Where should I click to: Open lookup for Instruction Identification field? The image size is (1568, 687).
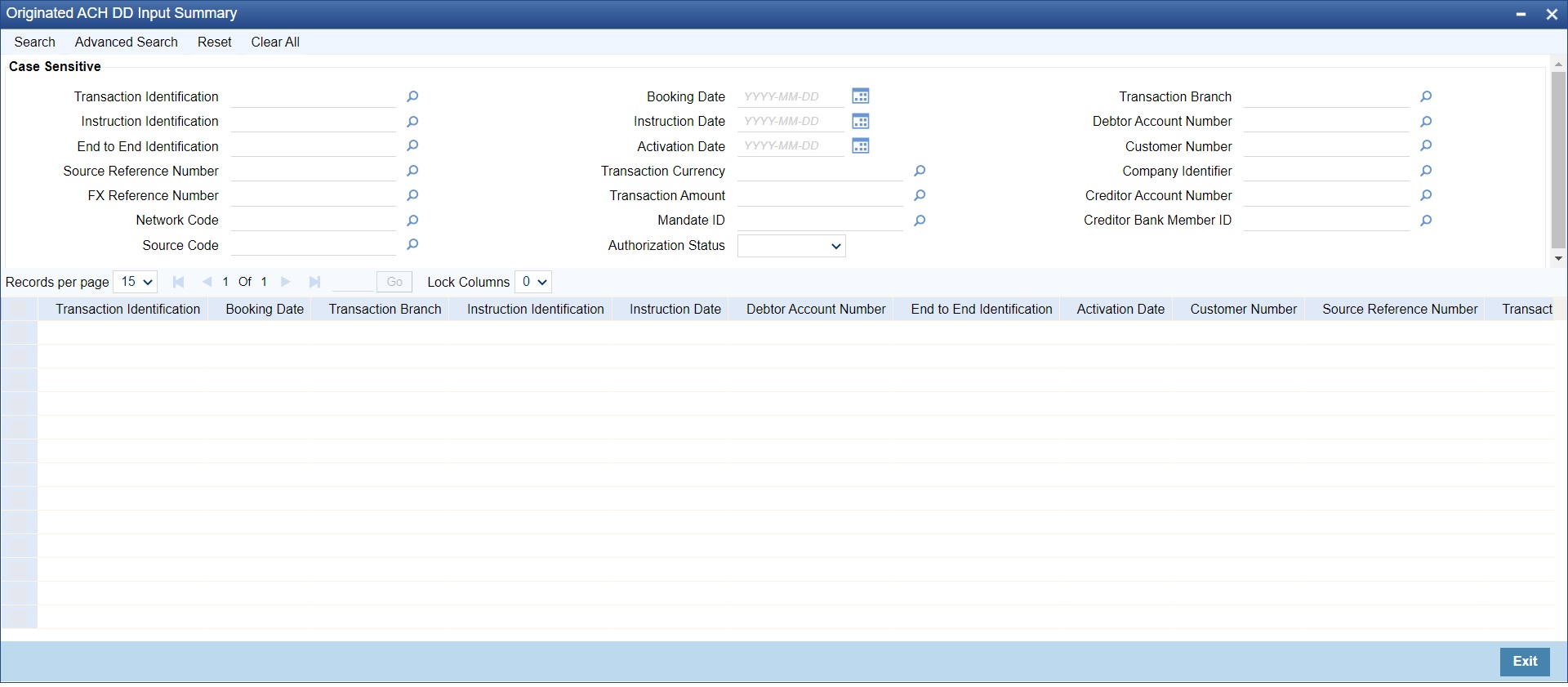[x=412, y=122]
